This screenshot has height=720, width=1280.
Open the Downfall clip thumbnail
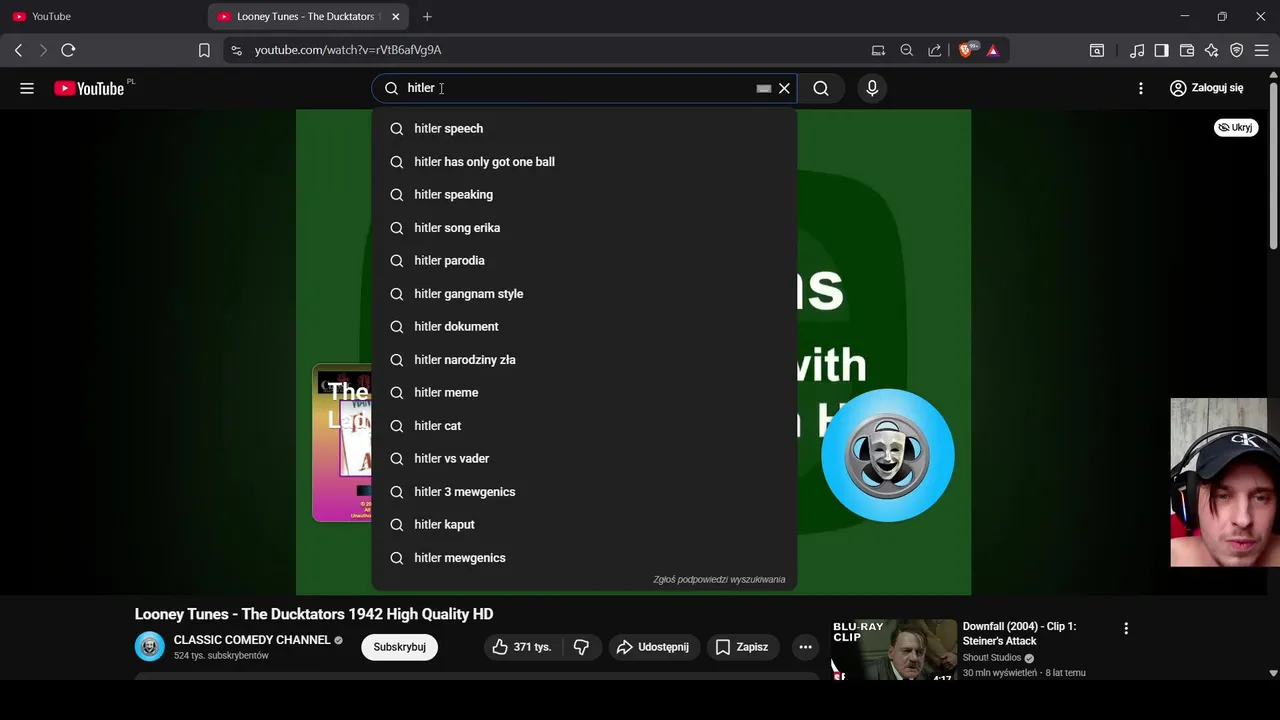(894, 649)
